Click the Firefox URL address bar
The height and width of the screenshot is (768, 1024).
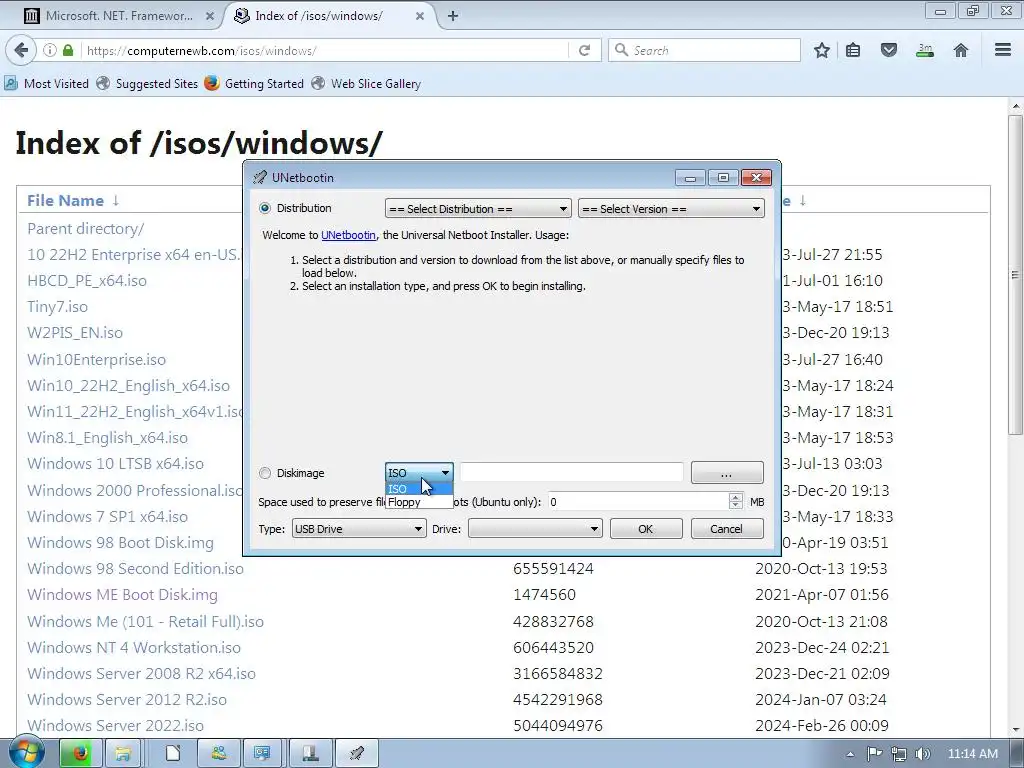(323, 50)
